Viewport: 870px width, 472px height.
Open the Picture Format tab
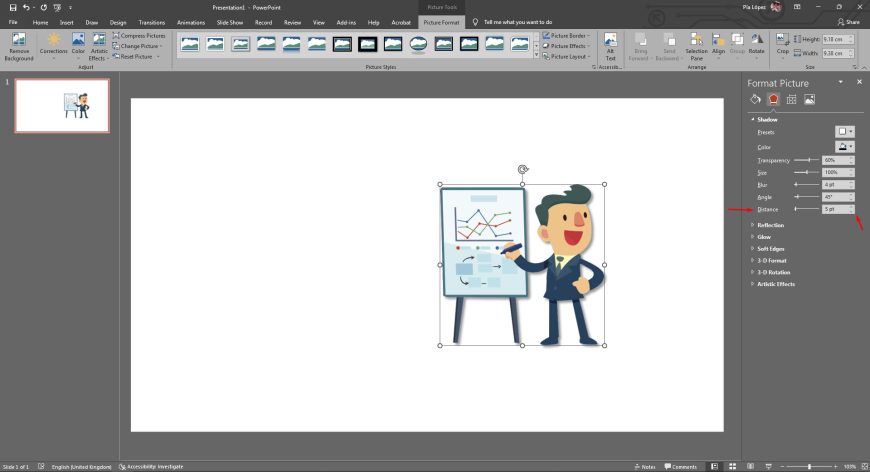tap(441, 22)
